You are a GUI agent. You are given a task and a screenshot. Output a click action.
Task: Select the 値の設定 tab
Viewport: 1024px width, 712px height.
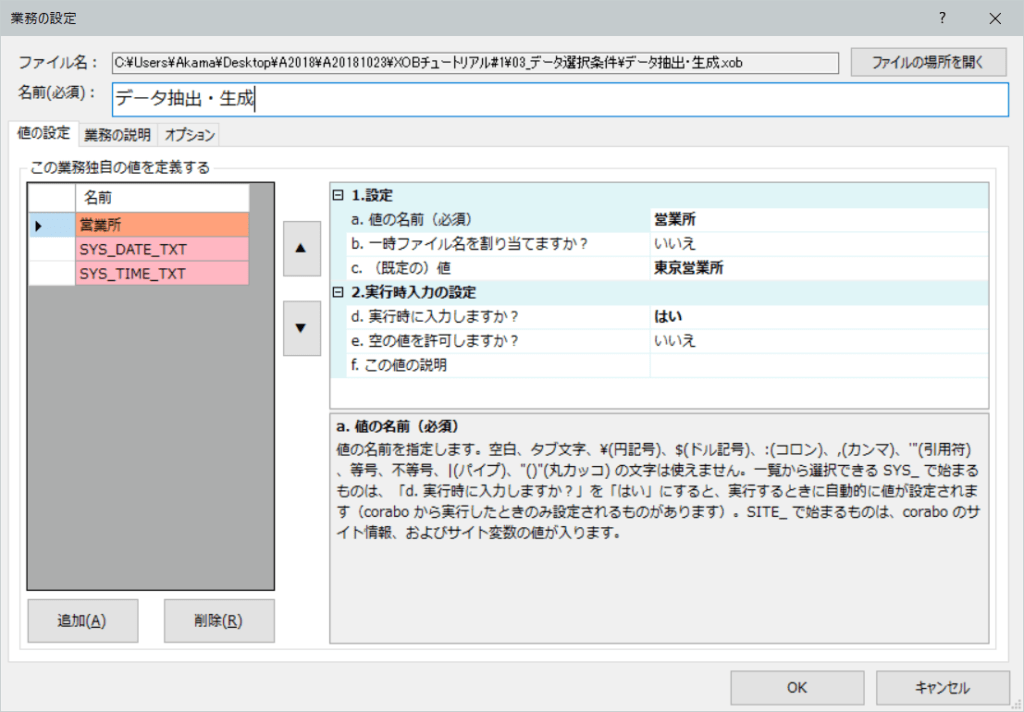[43, 134]
